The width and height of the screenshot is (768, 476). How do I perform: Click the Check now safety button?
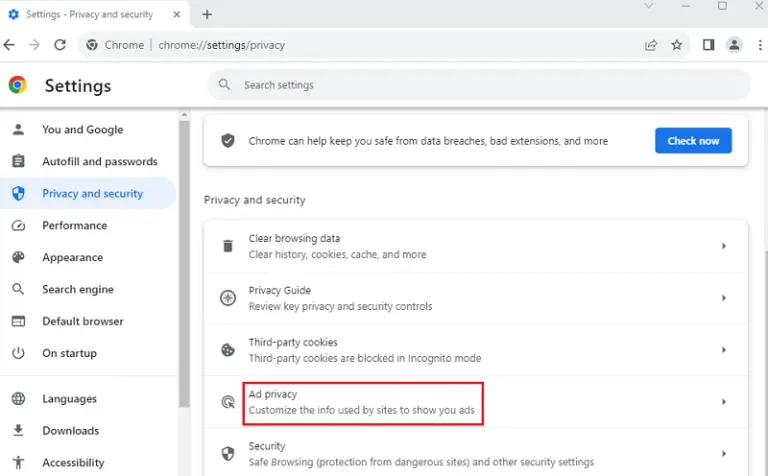(x=693, y=141)
